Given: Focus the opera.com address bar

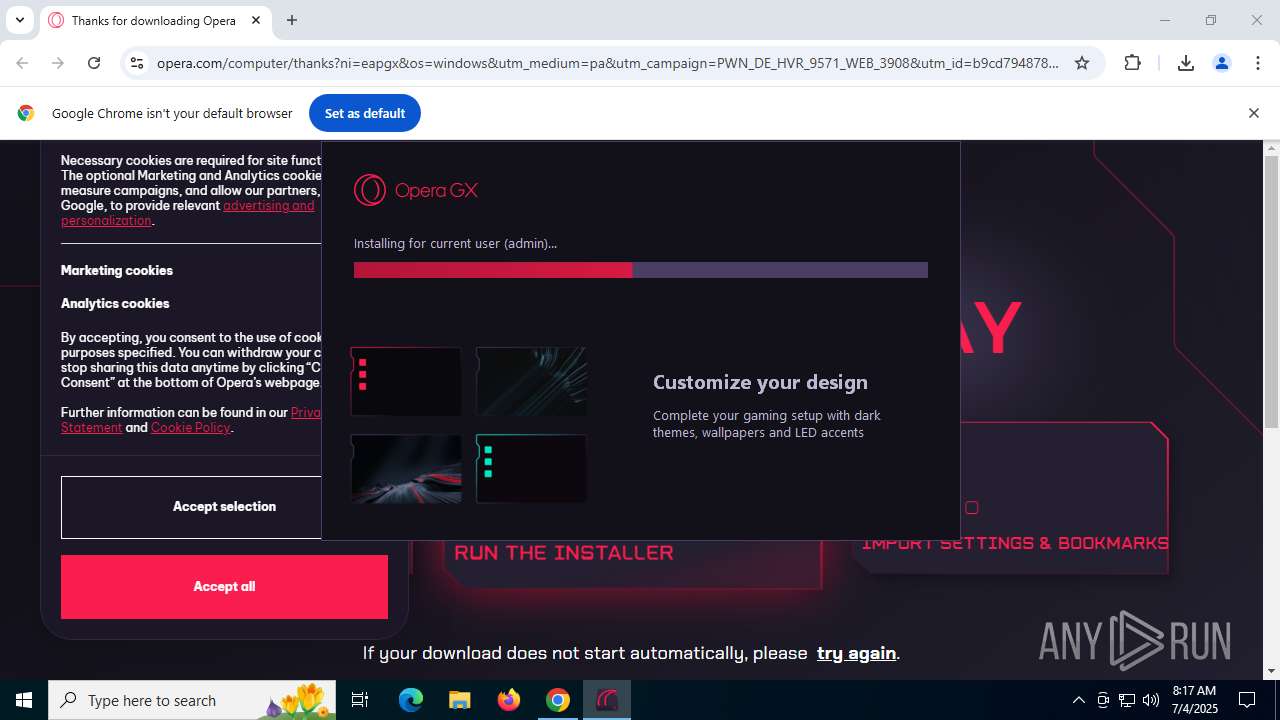Looking at the screenshot, I should [607, 63].
